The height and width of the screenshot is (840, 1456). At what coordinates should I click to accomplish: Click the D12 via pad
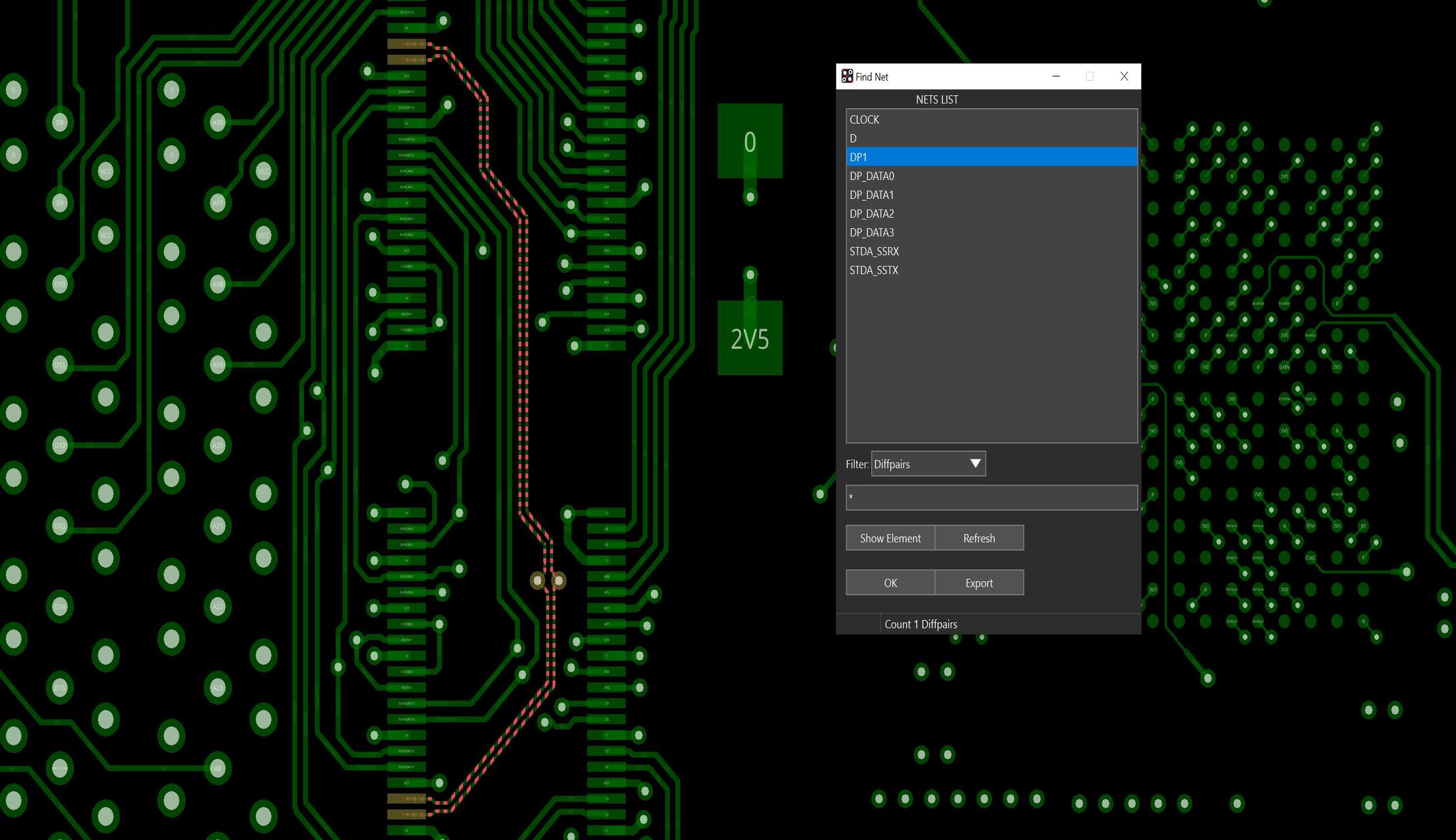click(x=60, y=445)
